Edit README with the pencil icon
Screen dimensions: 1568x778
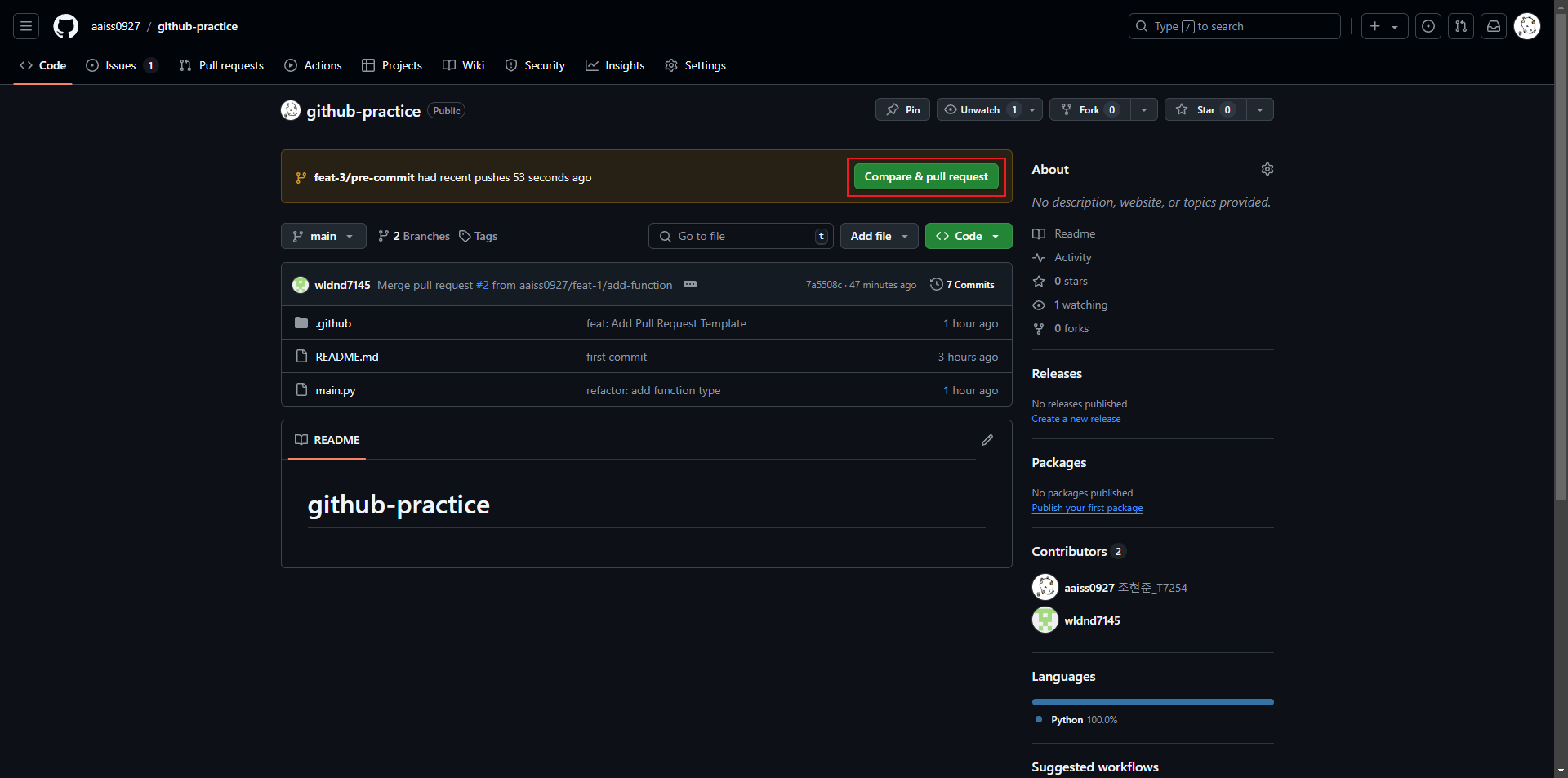click(987, 440)
